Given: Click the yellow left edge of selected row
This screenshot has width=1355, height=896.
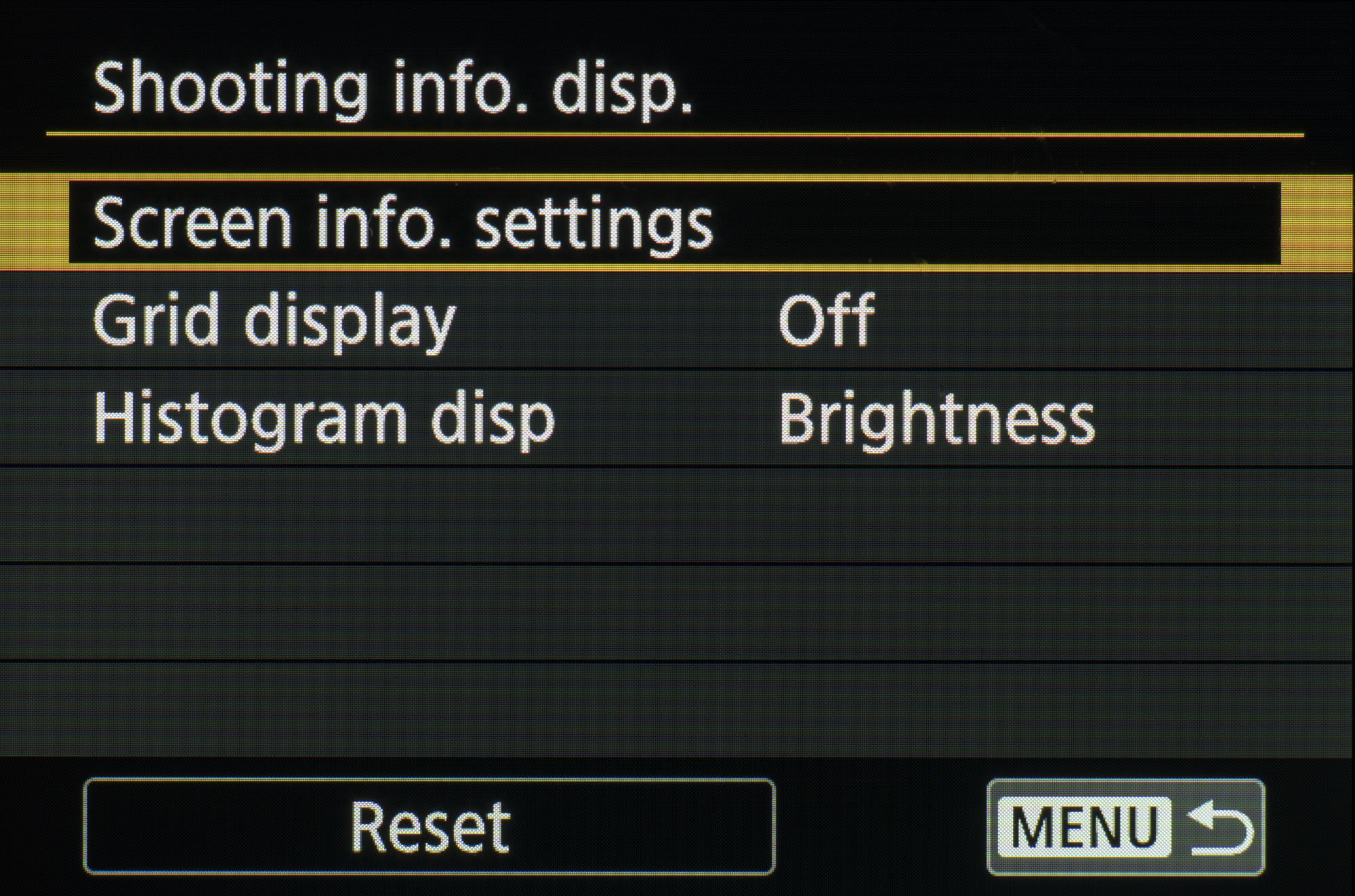Looking at the screenshot, I should coord(34,223).
